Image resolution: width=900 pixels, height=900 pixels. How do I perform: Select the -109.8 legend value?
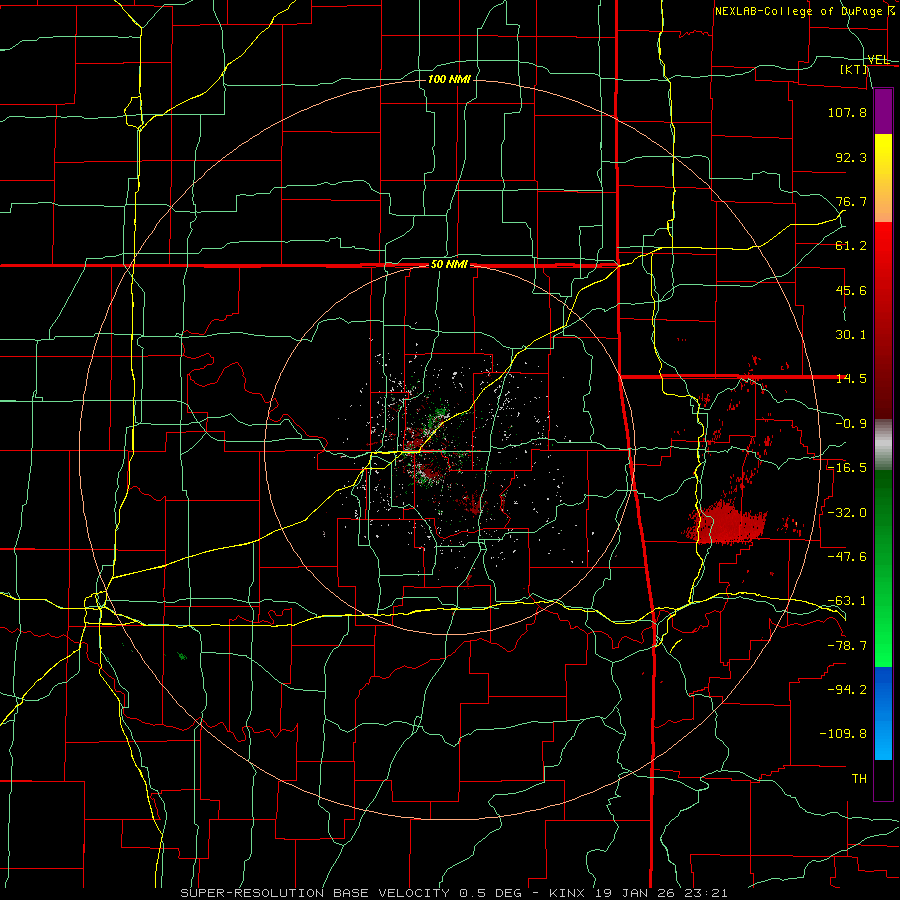tap(843, 734)
